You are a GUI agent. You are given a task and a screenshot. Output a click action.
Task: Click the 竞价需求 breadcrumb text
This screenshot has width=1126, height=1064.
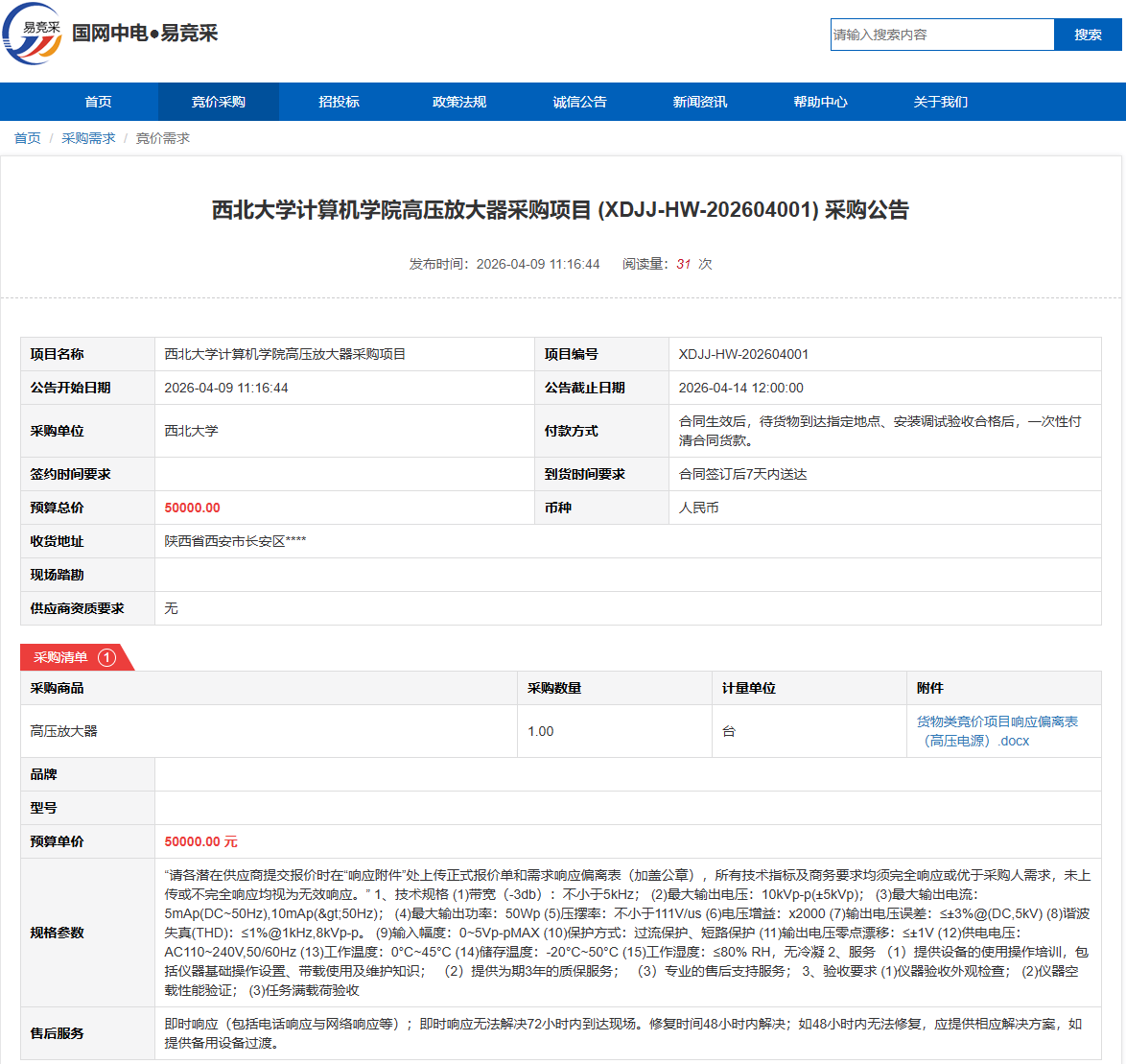pos(162,138)
